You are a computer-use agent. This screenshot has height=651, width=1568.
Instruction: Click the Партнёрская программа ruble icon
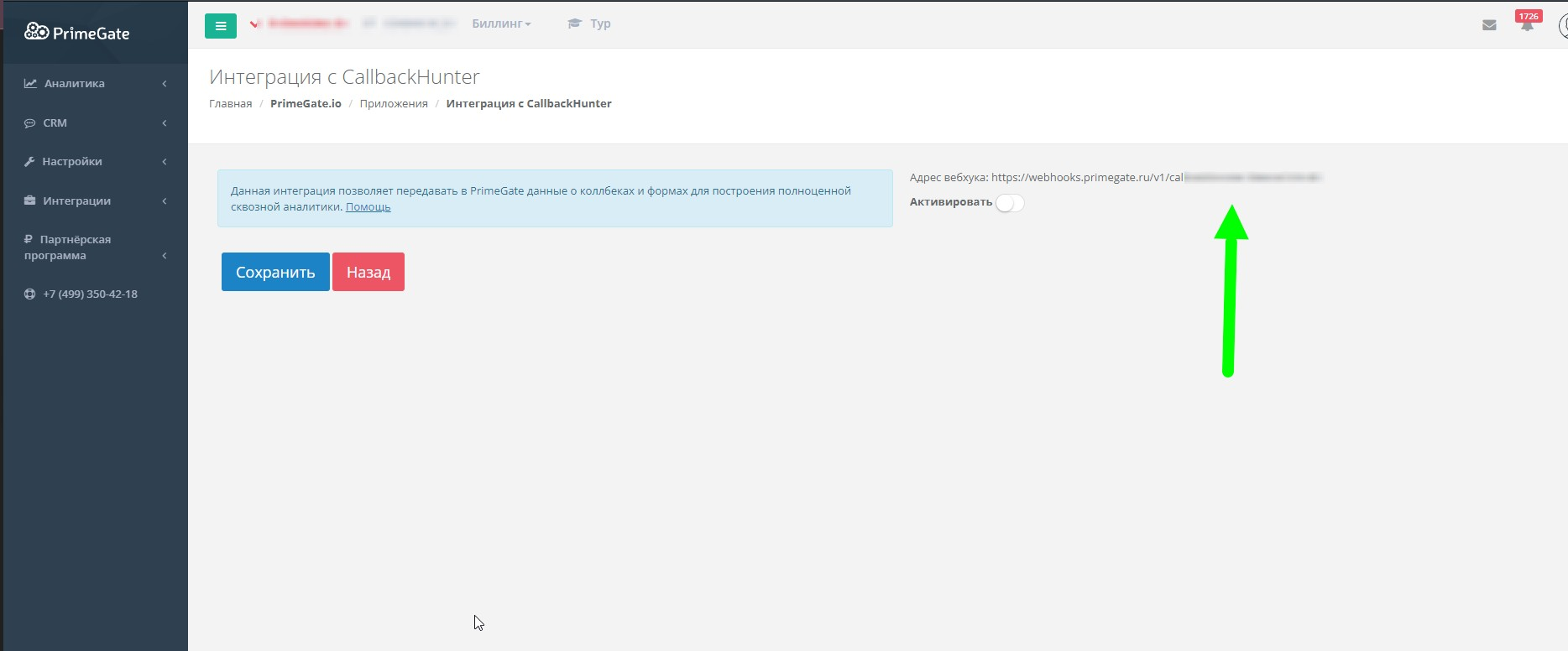point(29,239)
